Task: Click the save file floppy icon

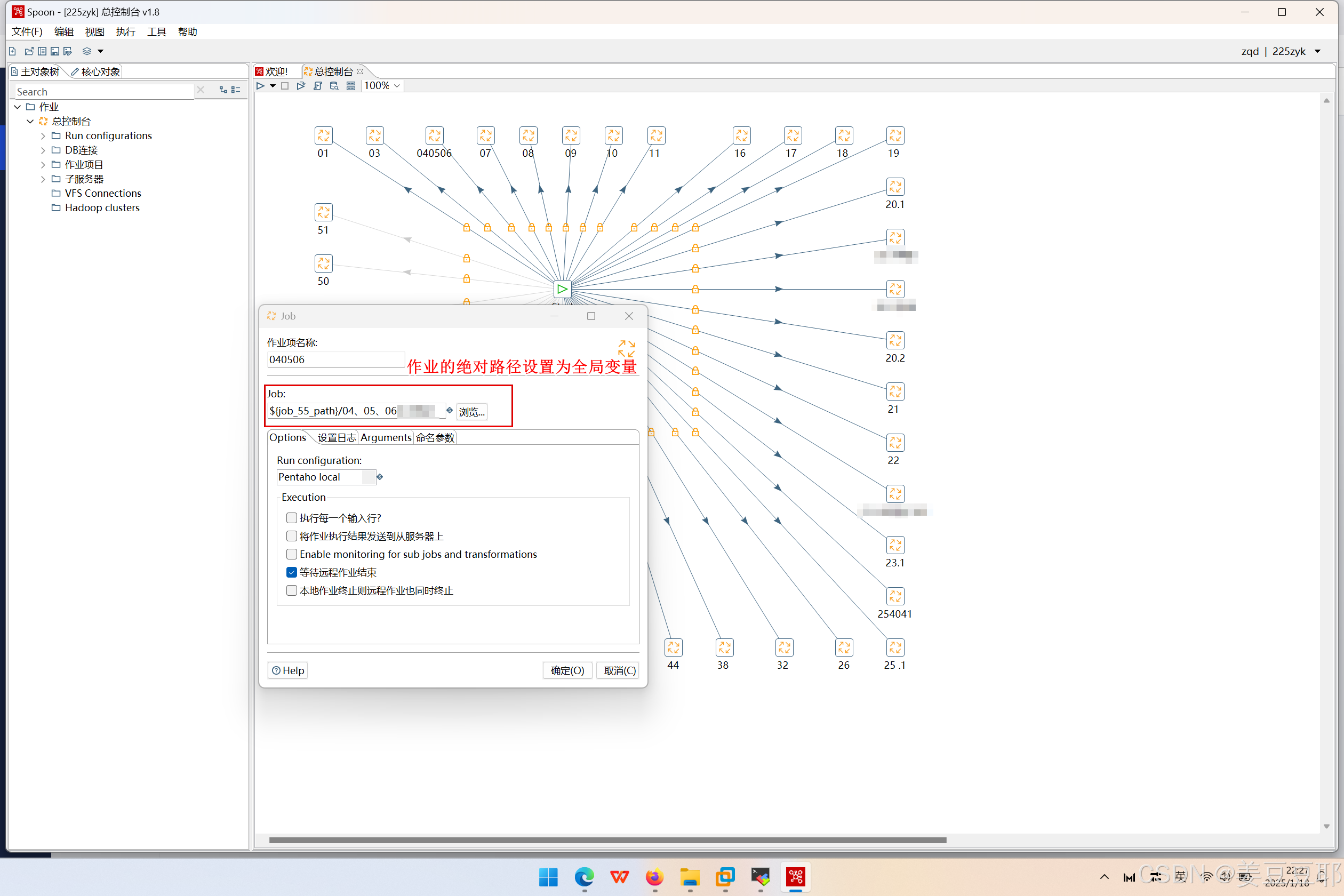Action: [x=55, y=51]
